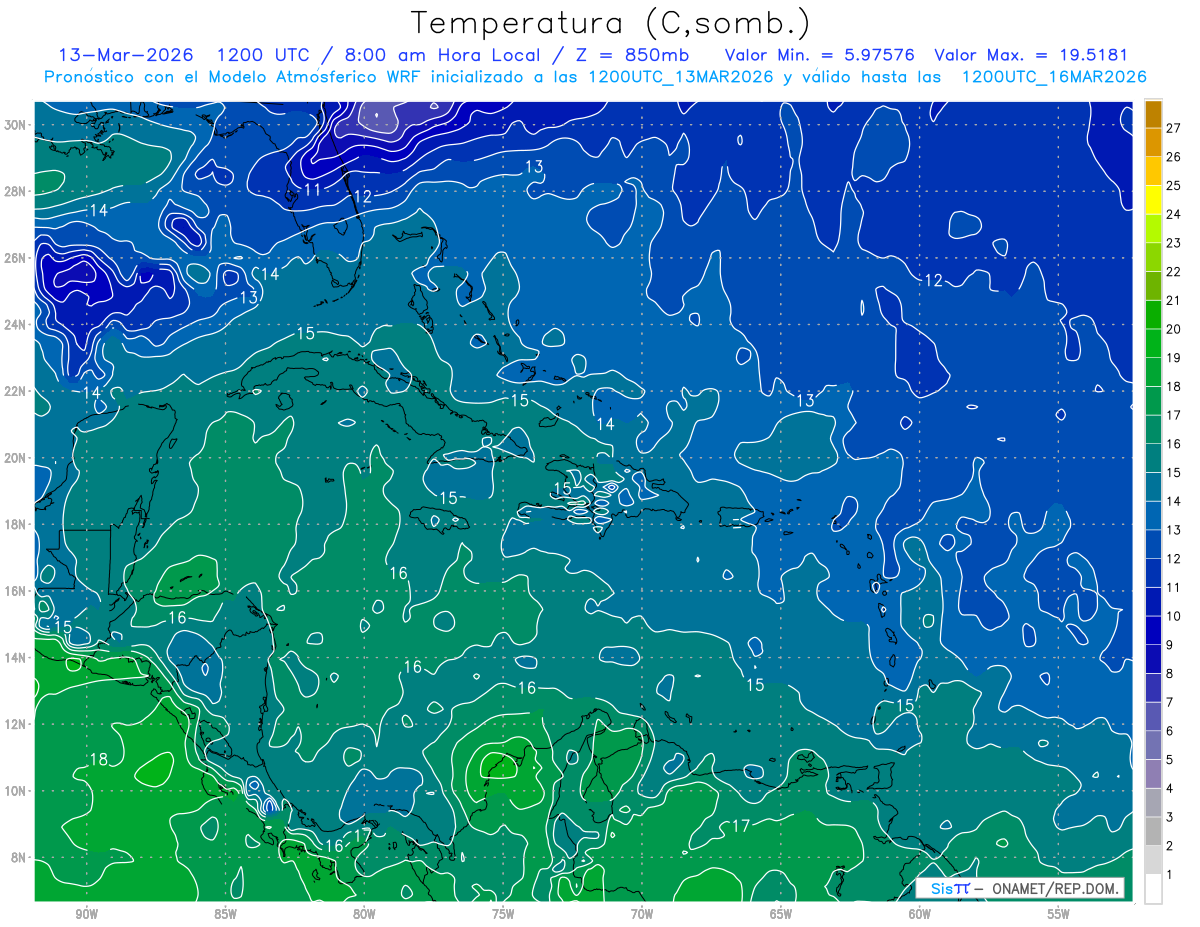Pick the legend swatch between 4 and 5

[1153, 773]
